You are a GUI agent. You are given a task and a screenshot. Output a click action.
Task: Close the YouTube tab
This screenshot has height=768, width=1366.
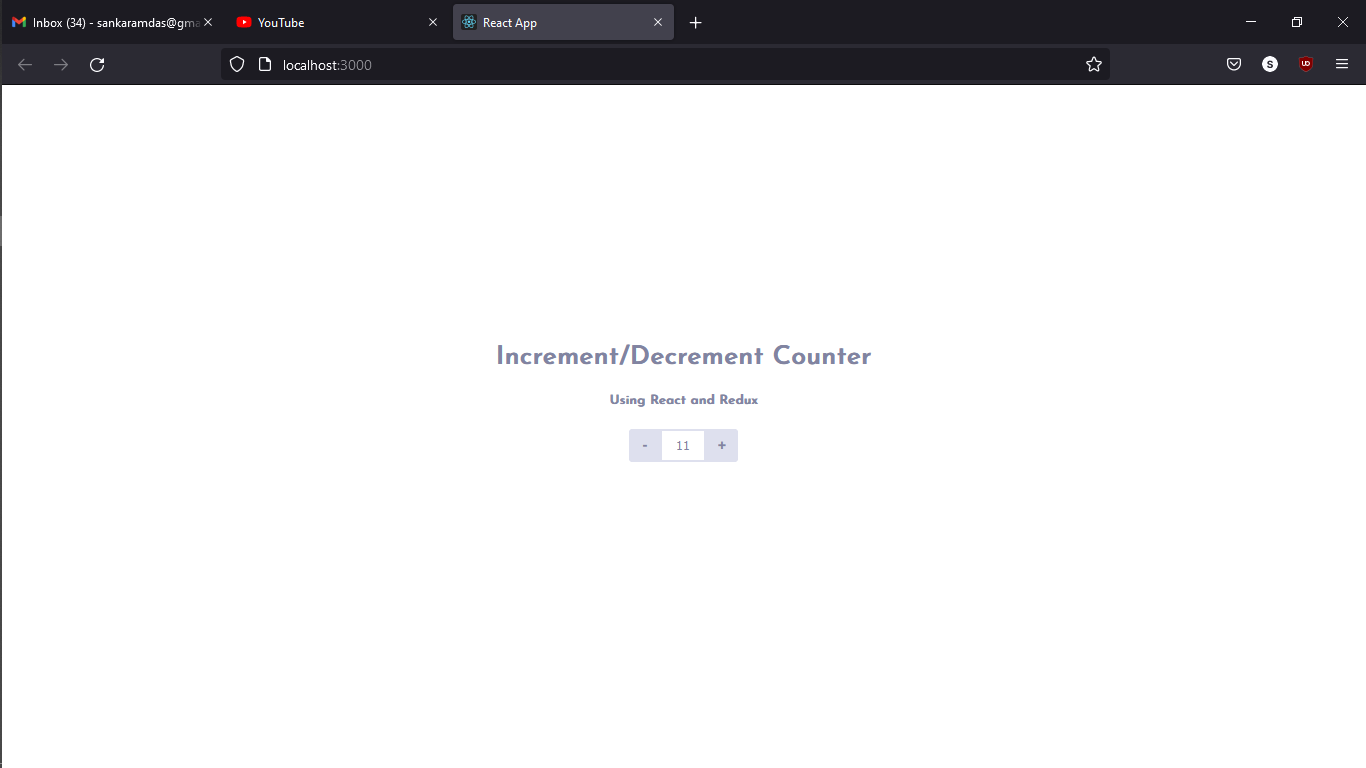433,21
